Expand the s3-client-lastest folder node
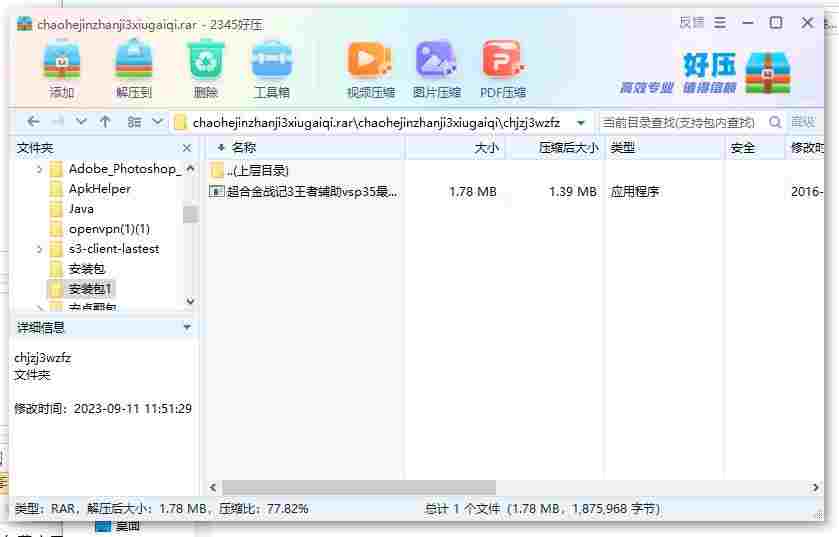This screenshot has height=537, width=839. tap(39, 249)
